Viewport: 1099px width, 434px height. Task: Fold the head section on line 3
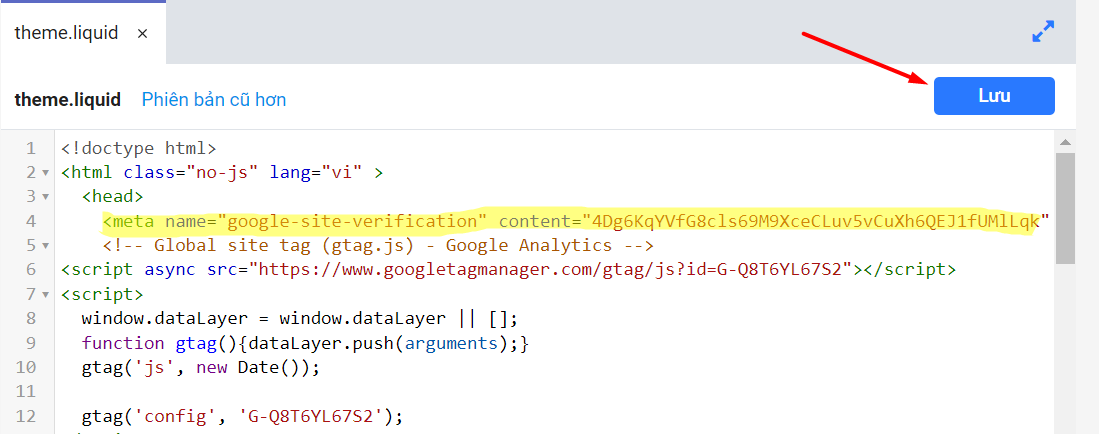click(46, 196)
